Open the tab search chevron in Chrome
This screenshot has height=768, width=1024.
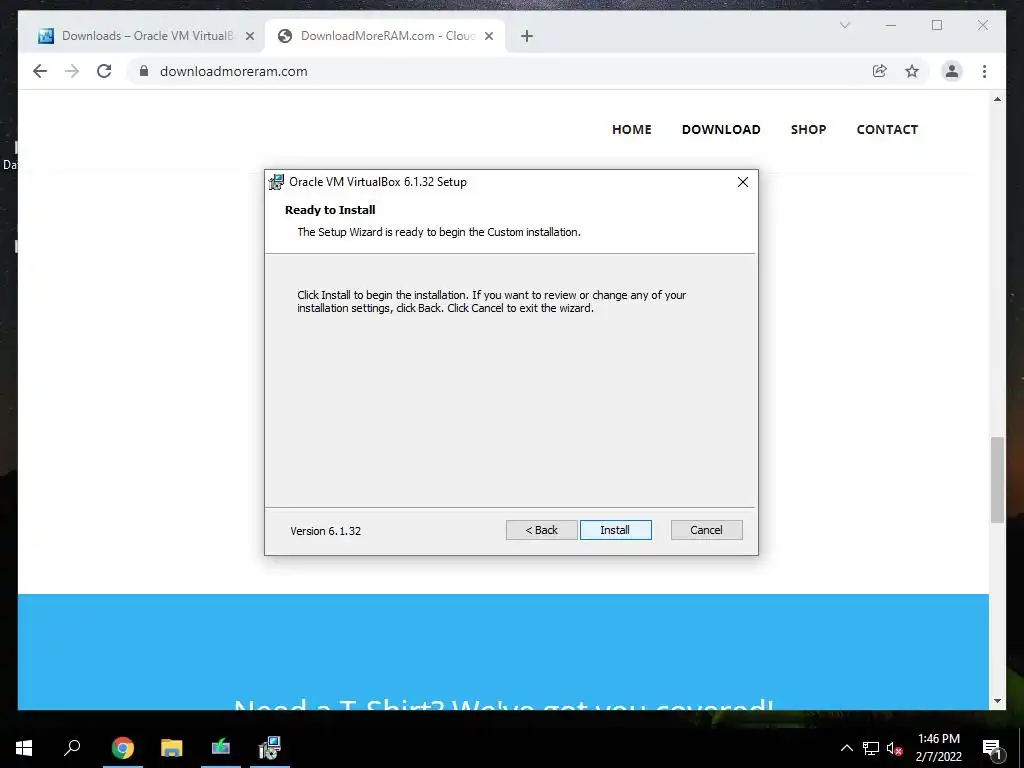(x=844, y=25)
